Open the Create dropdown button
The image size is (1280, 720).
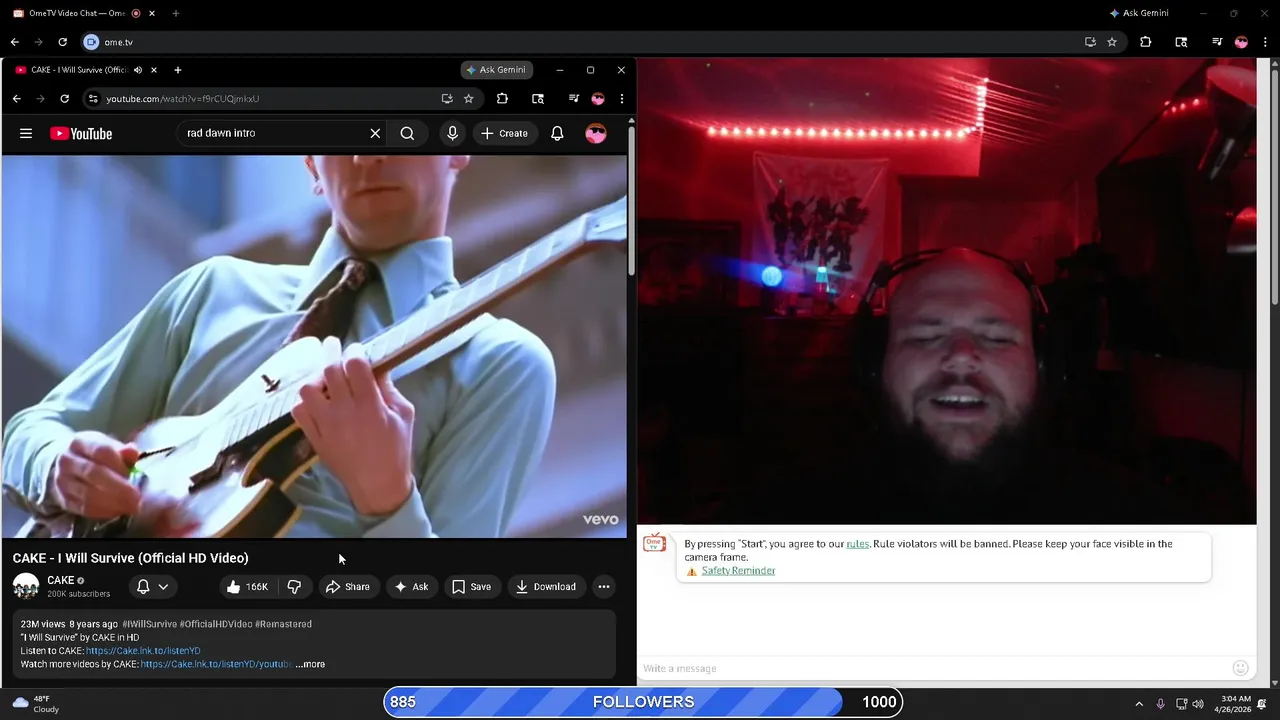pos(504,133)
